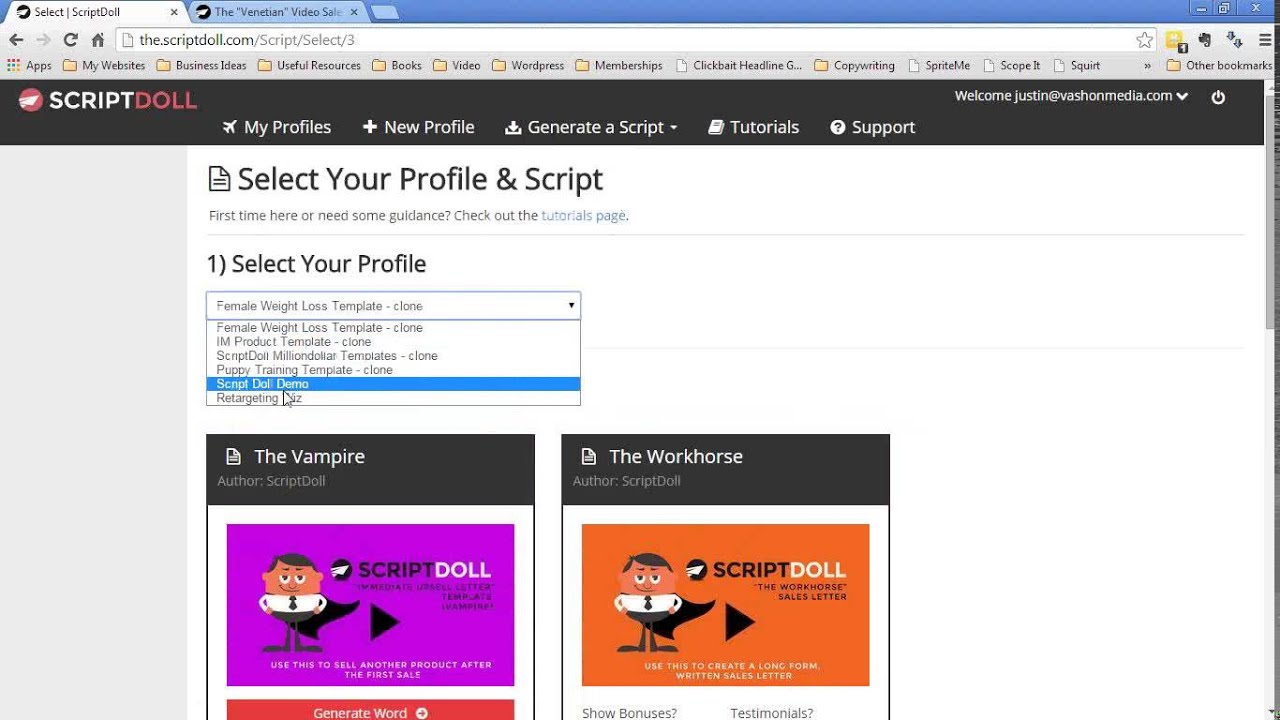Open the tutorials page link
Image resolution: width=1280 pixels, height=720 pixels.
[583, 215]
